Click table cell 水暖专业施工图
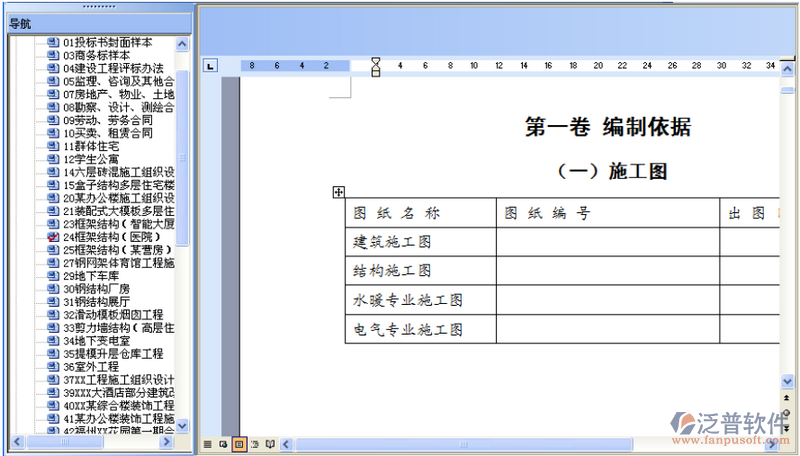The width and height of the screenshot is (800, 456). click(x=421, y=300)
